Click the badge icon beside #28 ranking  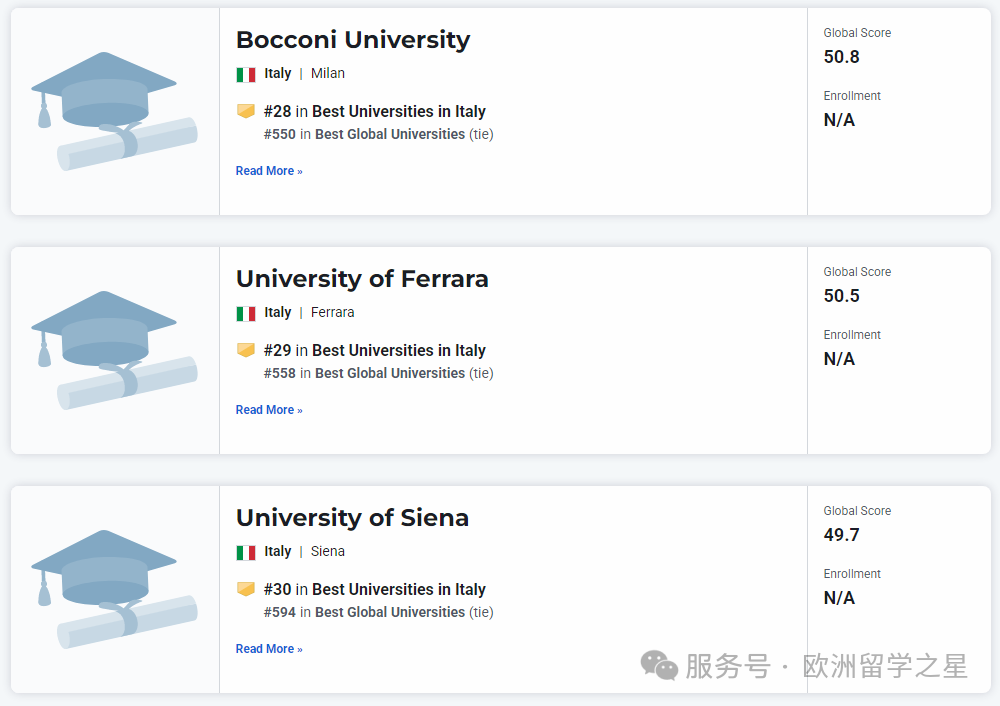pyautogui.click(x=246, y=111)
